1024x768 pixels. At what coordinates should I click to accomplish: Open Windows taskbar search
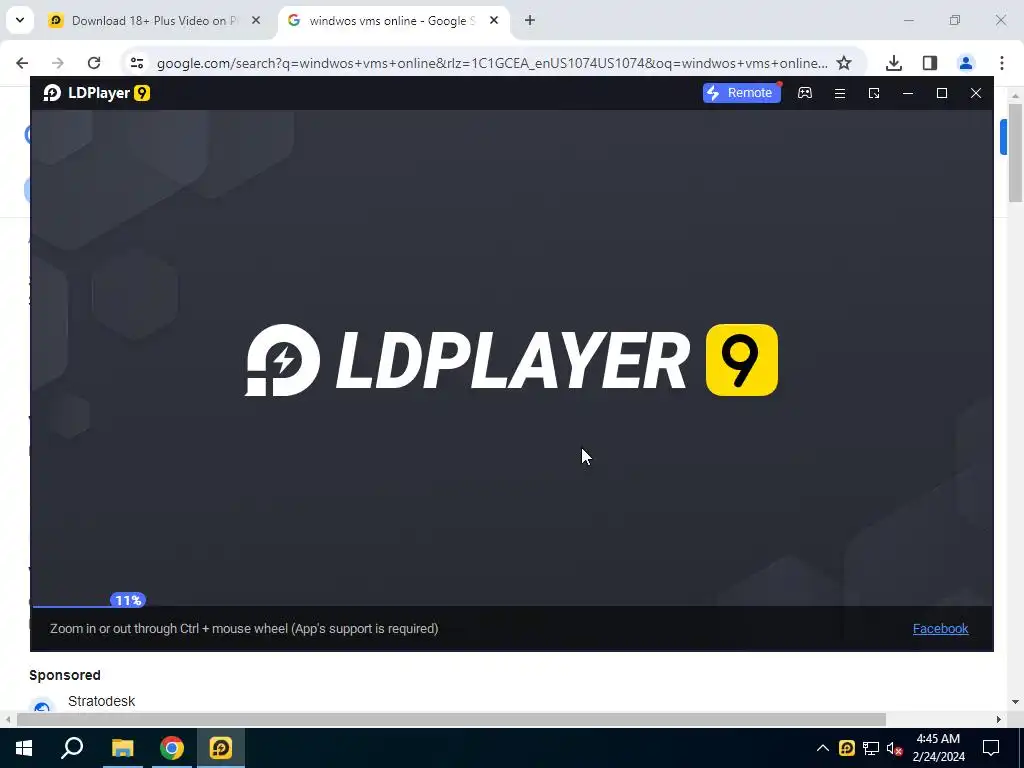click(72, 748)
